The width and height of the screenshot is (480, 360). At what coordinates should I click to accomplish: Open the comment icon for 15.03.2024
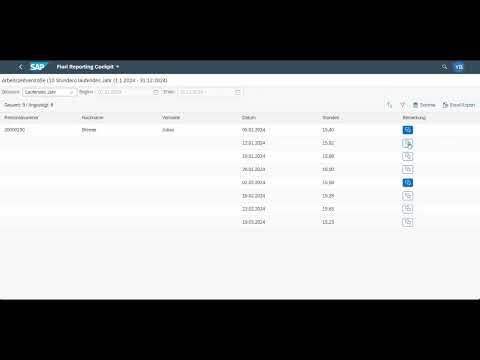click(408, 222)
